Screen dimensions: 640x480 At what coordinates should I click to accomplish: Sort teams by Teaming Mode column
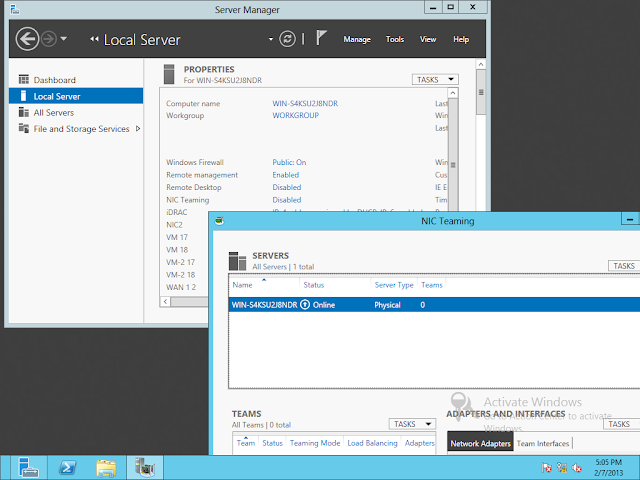[x=315, y=443]
